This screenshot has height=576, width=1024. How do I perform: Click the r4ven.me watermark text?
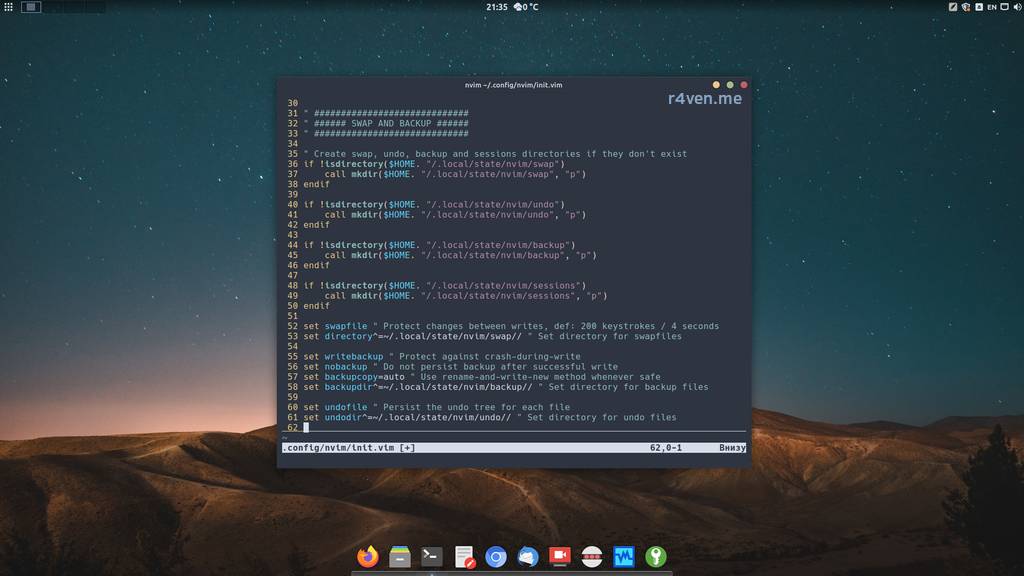click(703, 100)
